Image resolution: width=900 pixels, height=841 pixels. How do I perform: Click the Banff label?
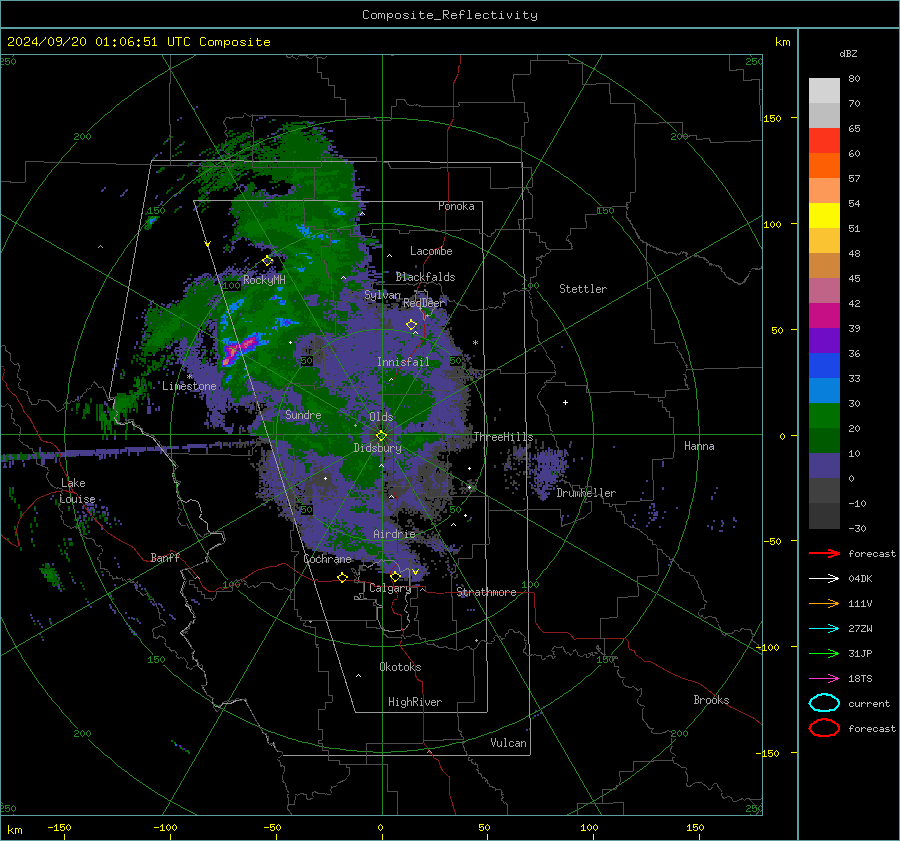coord(165,557)
